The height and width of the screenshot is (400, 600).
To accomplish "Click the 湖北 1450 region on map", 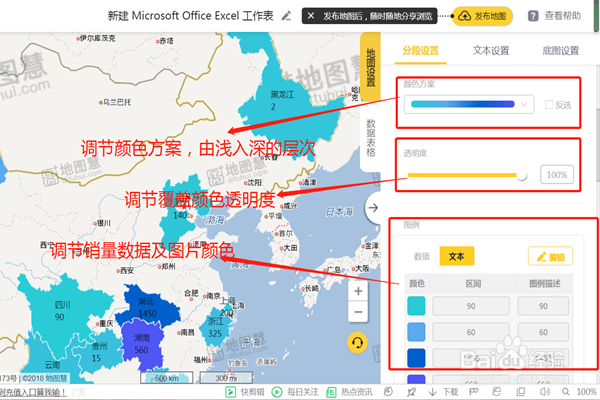I will point(147,307).
